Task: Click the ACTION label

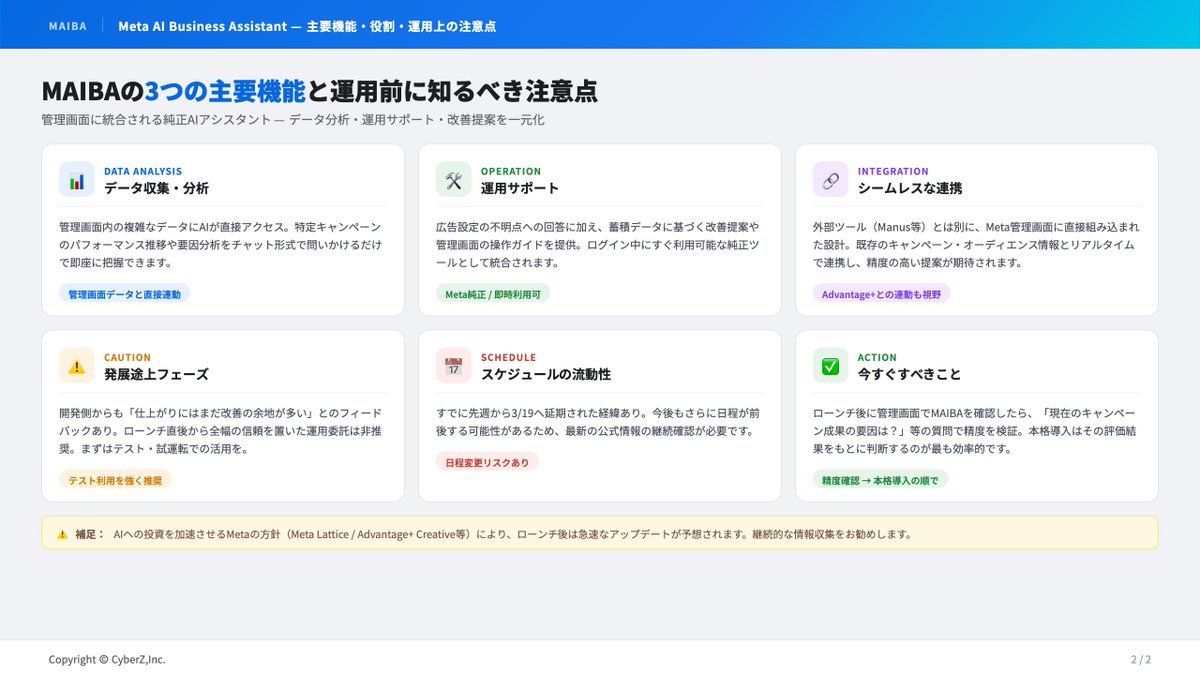Action: pyautogui.click(x=877, y=357)
